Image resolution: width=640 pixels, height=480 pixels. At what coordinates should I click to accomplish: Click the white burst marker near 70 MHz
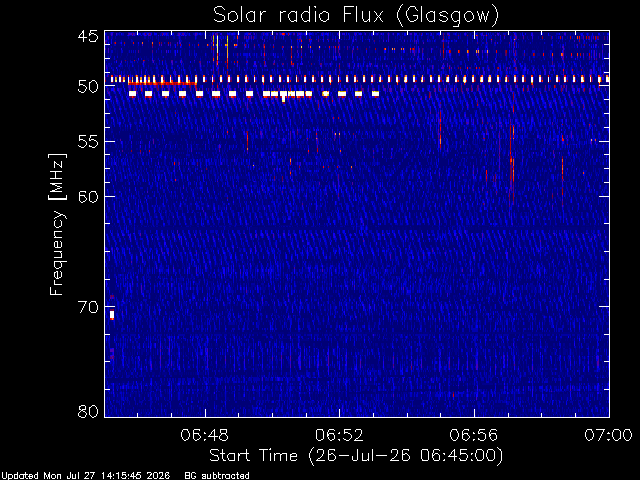click(112, 315)
